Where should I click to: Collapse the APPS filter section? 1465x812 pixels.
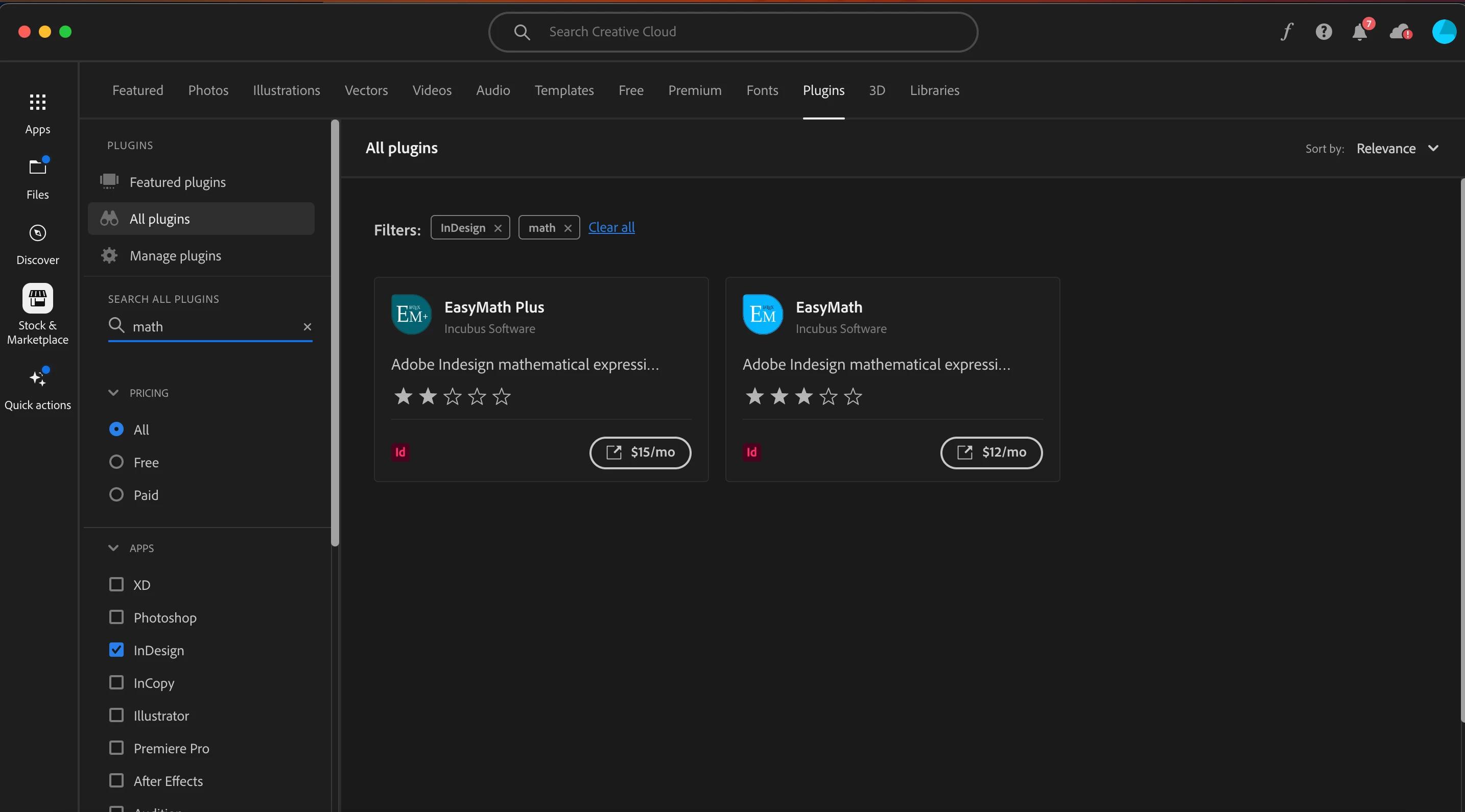[113, 548]
